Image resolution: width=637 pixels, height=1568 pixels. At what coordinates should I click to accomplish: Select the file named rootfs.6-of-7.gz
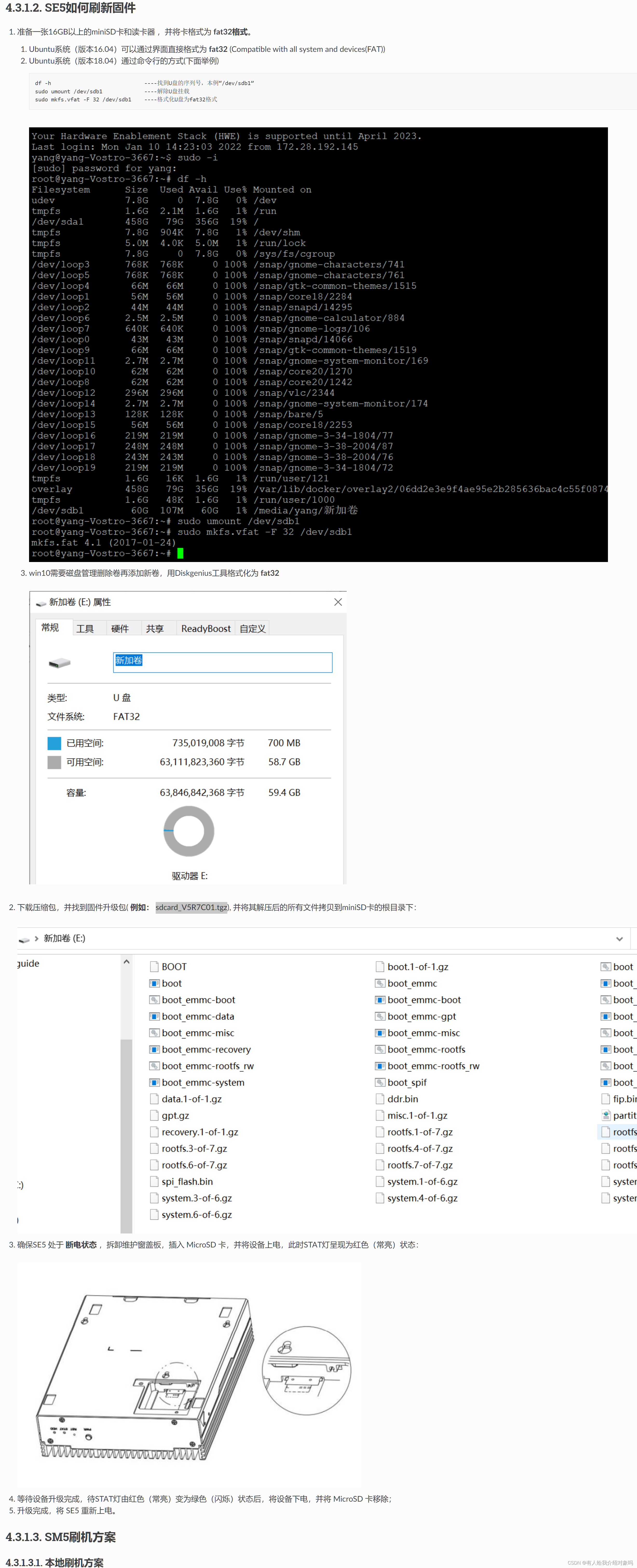click(194, 1165)
